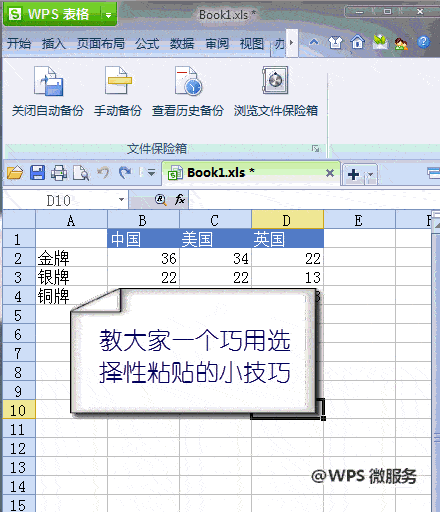Click the print icon
The image size is (440, 512).
point(59,173)
